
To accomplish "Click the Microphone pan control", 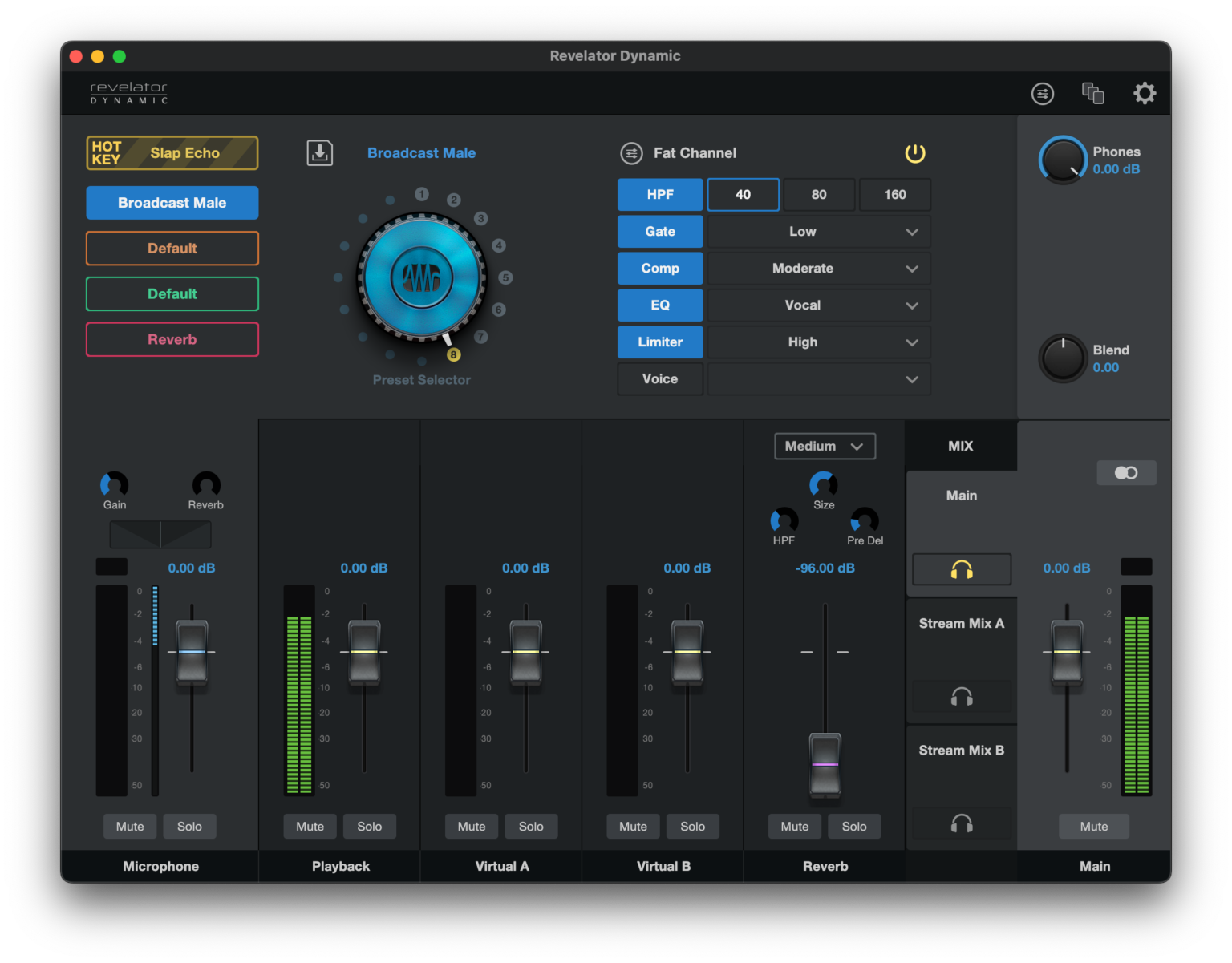I will pyautogui.click(x=160, y=534).
